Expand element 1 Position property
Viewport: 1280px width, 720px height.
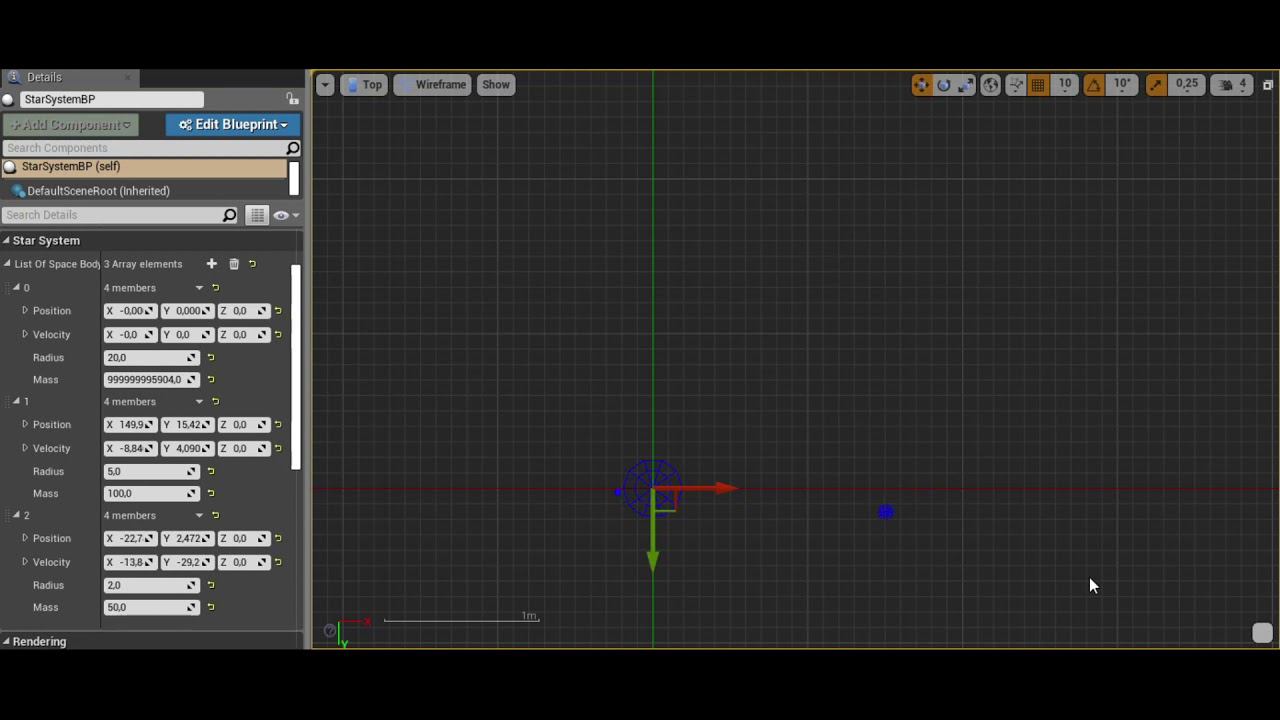(25, 425)
